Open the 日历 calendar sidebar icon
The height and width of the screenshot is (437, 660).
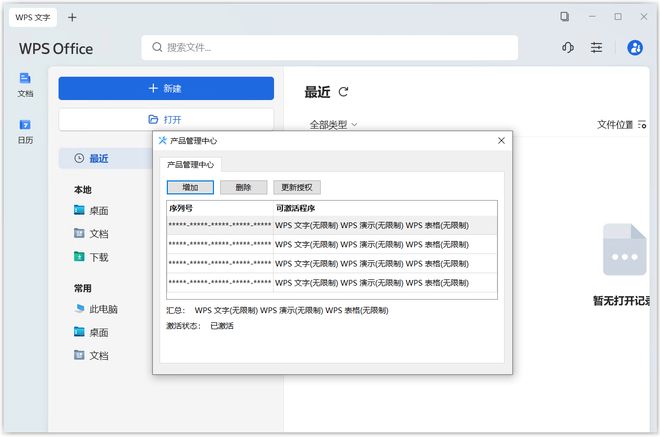click(25, 131)
